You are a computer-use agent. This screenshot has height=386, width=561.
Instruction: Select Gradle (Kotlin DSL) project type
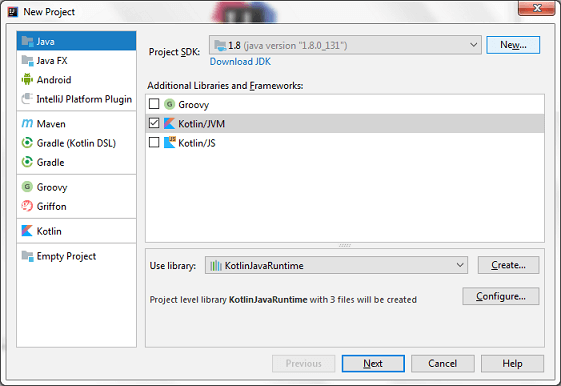pos(76,143)
